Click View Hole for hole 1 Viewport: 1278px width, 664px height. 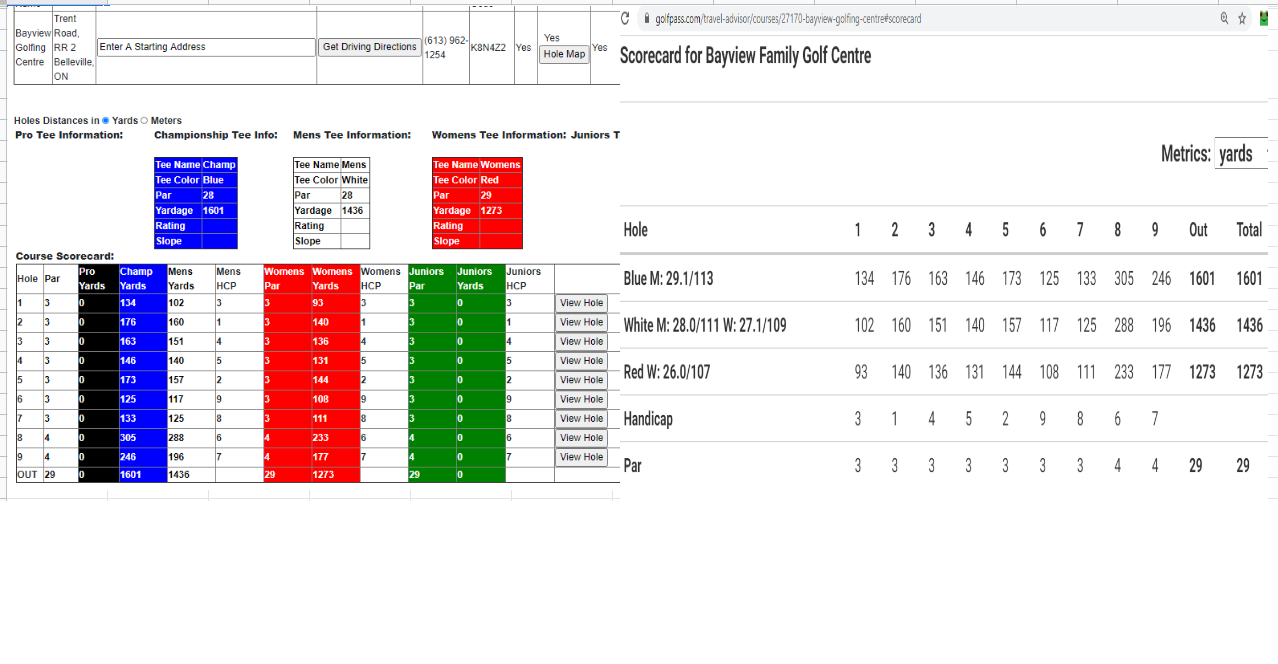click(x=582, y=303)
